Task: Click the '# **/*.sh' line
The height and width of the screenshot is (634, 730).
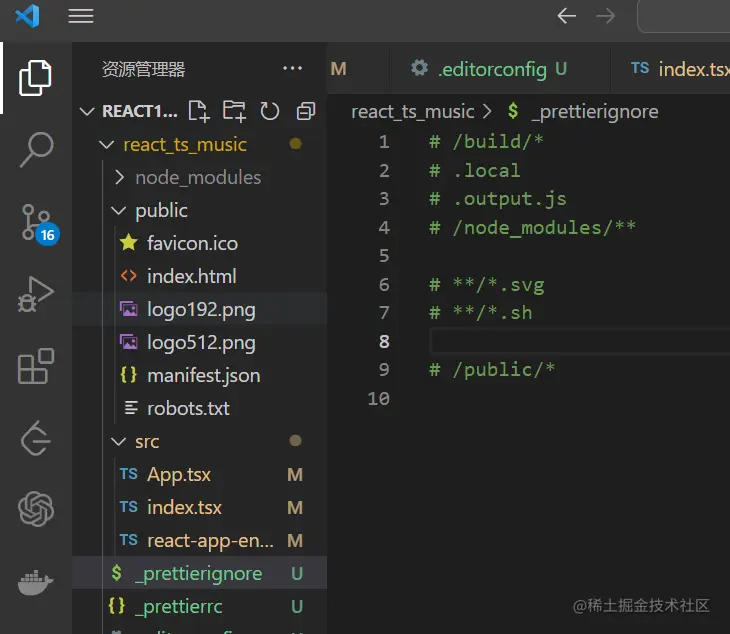Action: pyautogui.click(x=480, y=313)
